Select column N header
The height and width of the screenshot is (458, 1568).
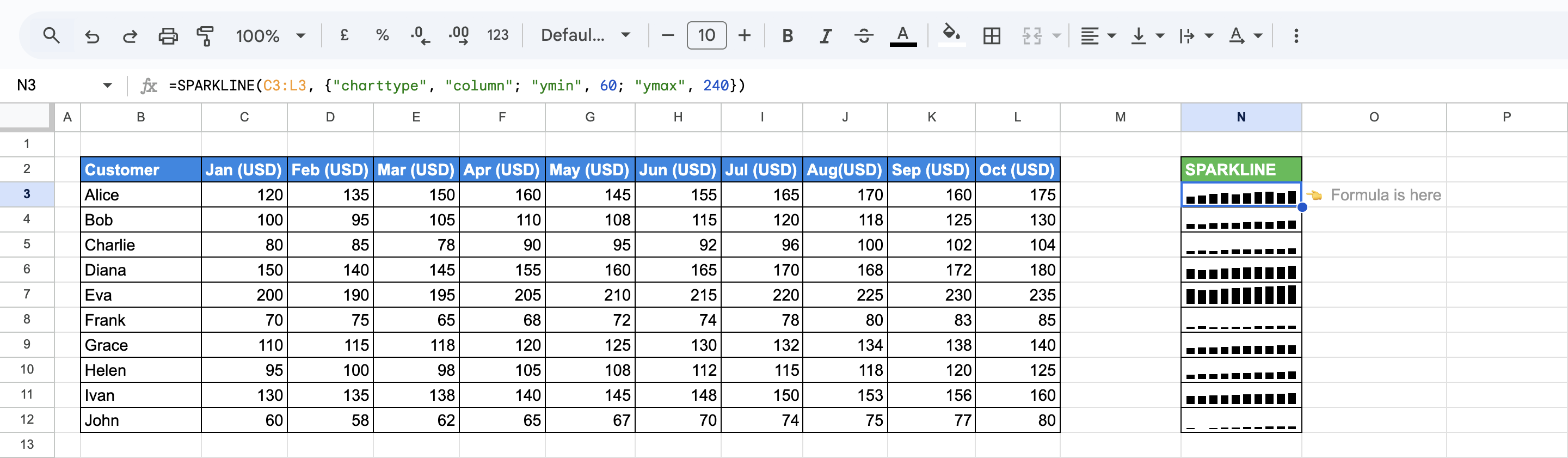pos(1240,117)
